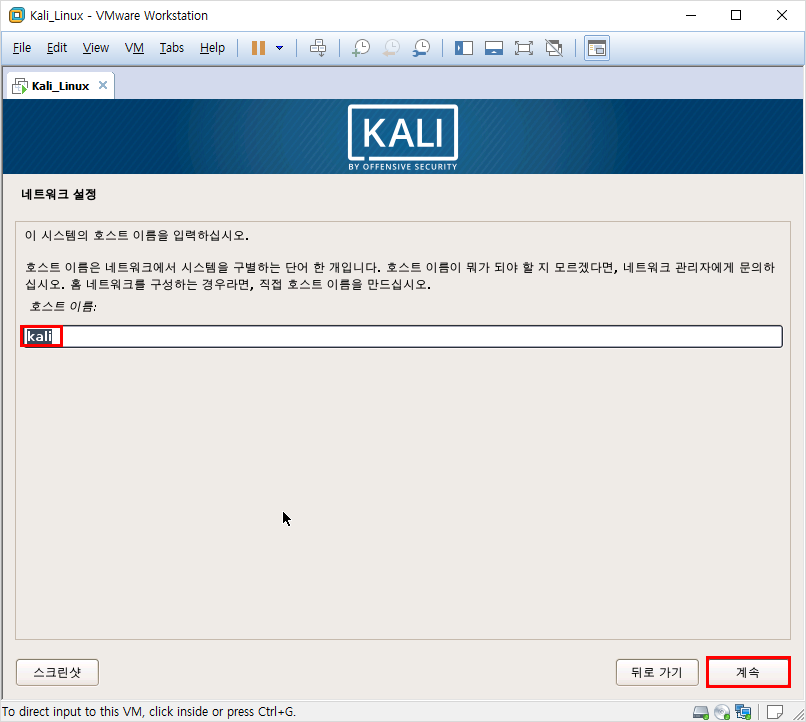Screen dimensions: 806x722
Task: Close the Kali_Linux tab
Action: (103, 85)
